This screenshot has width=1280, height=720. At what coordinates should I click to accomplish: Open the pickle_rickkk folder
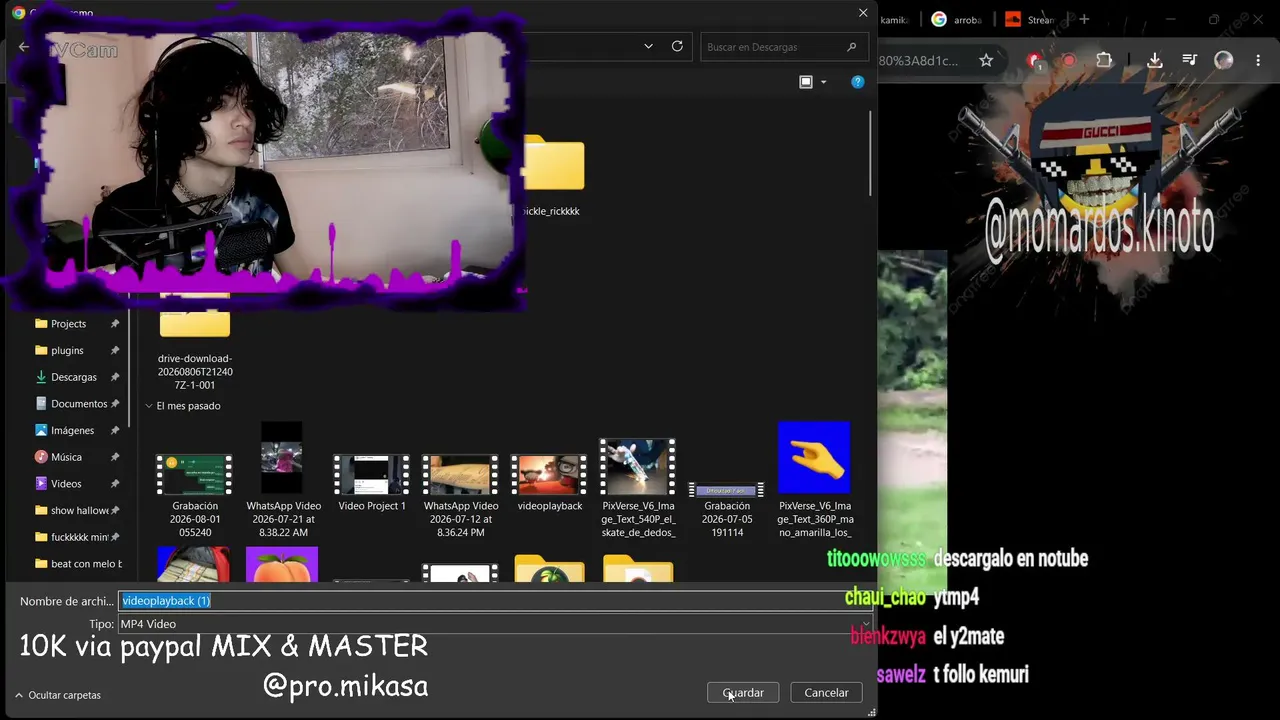point(553,178)
